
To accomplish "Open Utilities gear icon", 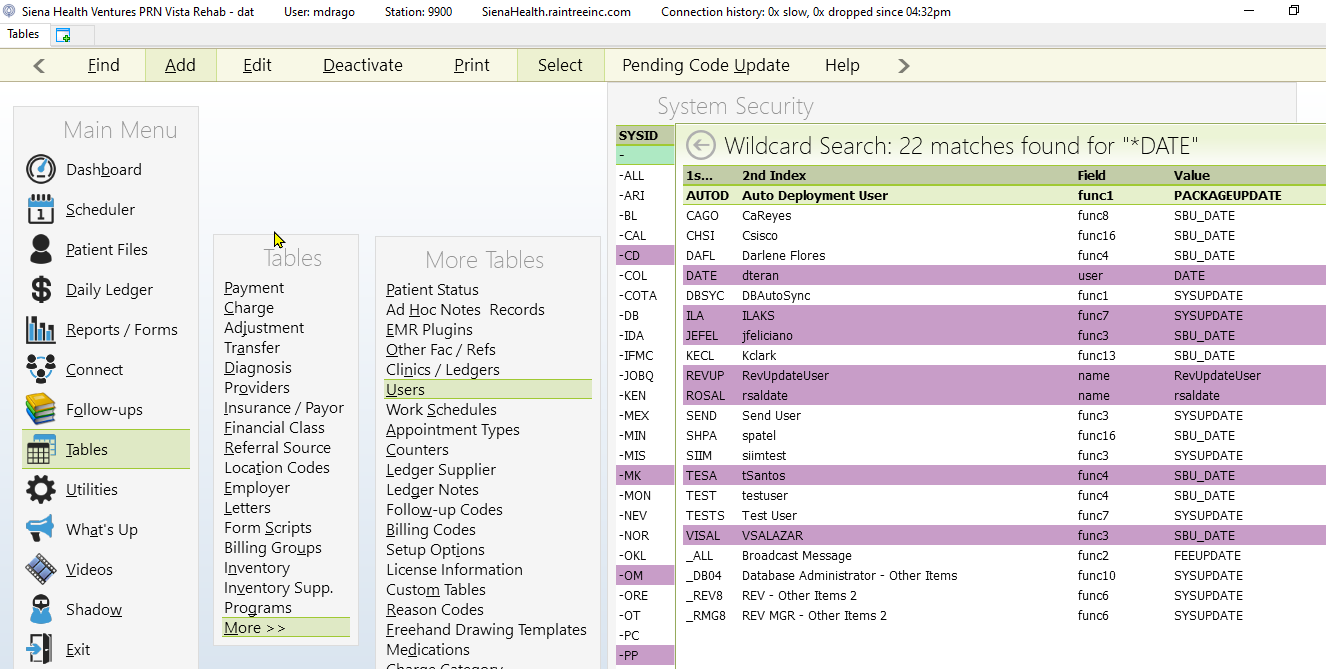I will point(41,489).
